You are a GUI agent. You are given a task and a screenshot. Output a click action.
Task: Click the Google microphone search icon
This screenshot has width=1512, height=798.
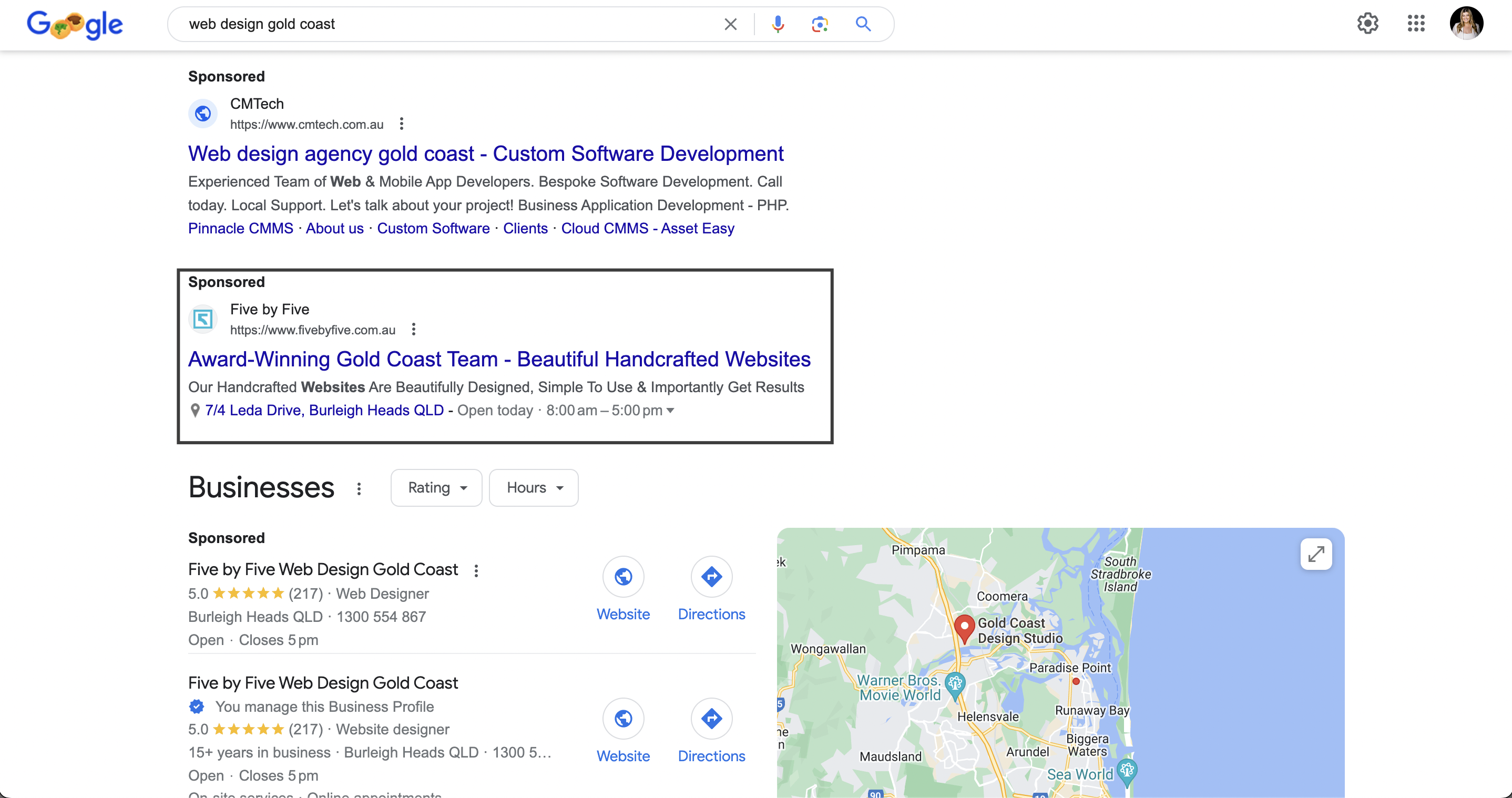[x=778, y=23]
